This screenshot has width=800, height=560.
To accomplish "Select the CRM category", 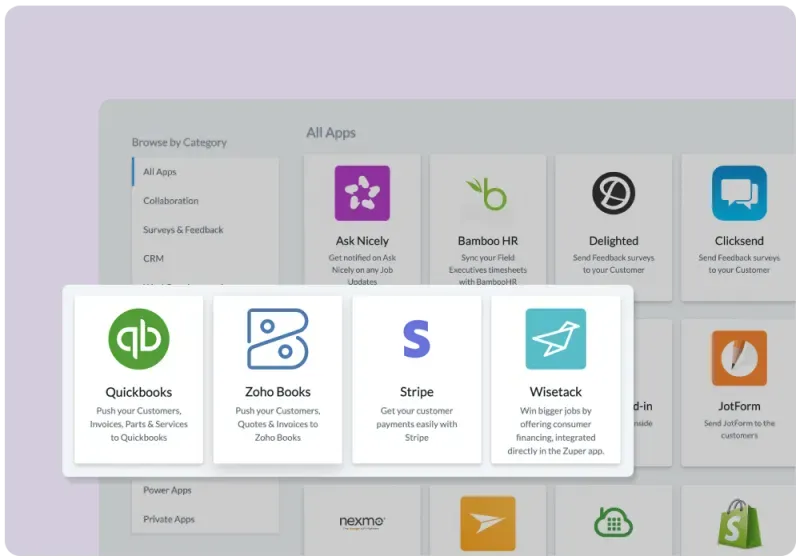I will click(x=153, y=259).
